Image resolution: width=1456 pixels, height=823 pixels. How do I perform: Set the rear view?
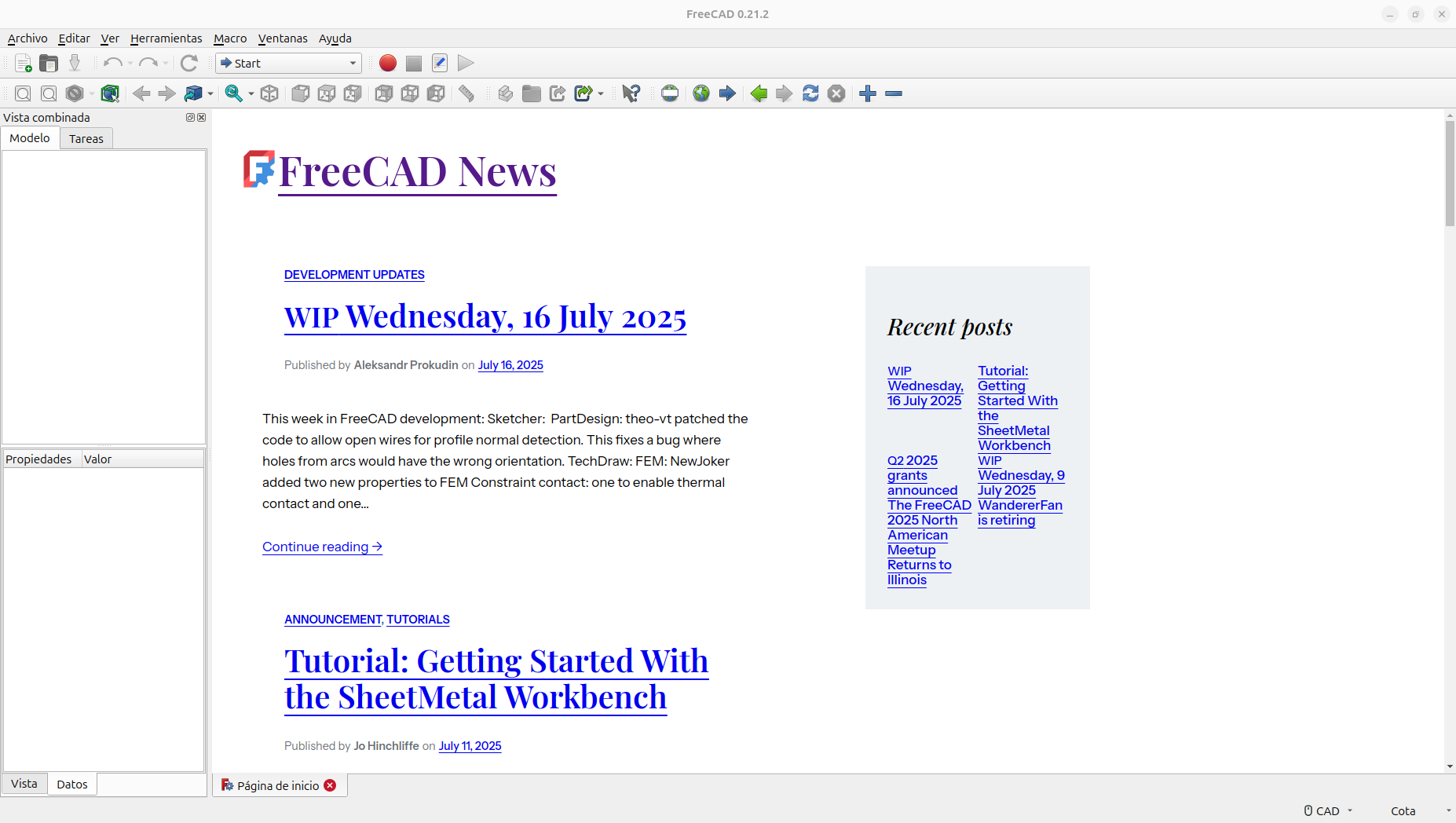click(384, 94)
